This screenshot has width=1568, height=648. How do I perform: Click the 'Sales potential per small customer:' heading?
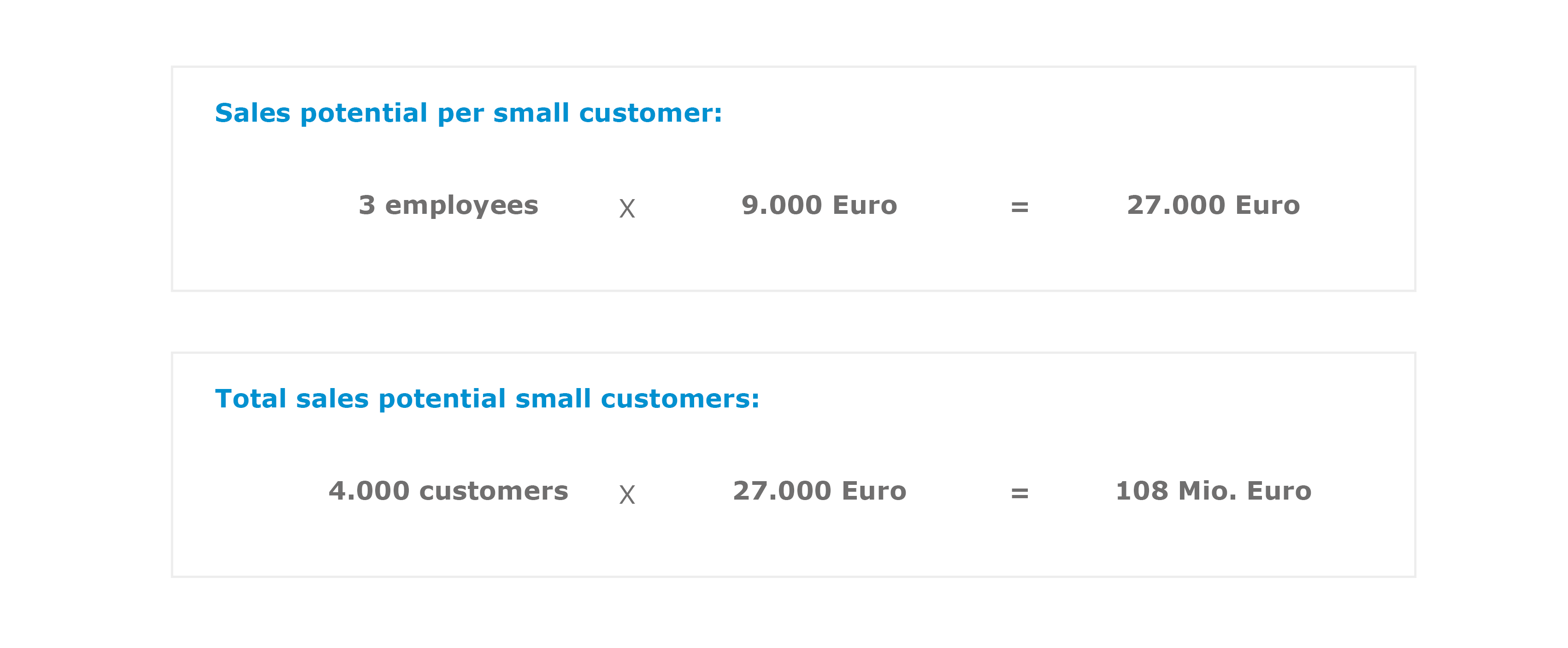pyautogui.click(x=468, y=113)
